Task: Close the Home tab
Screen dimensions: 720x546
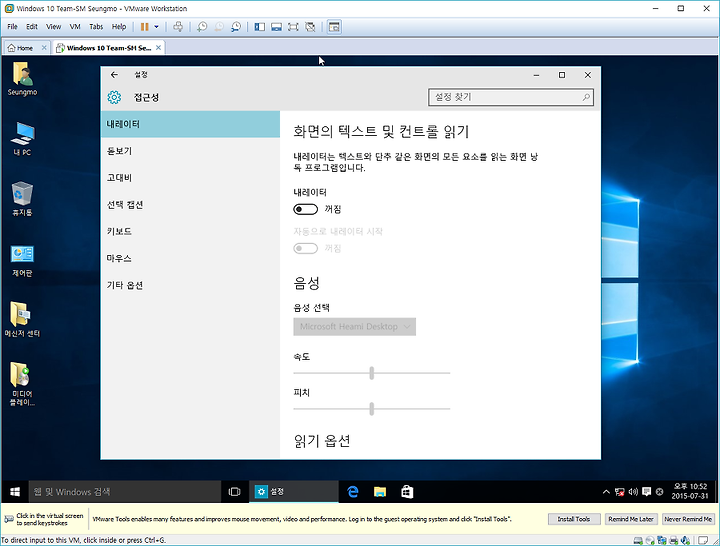Action: tap(44, 47)
